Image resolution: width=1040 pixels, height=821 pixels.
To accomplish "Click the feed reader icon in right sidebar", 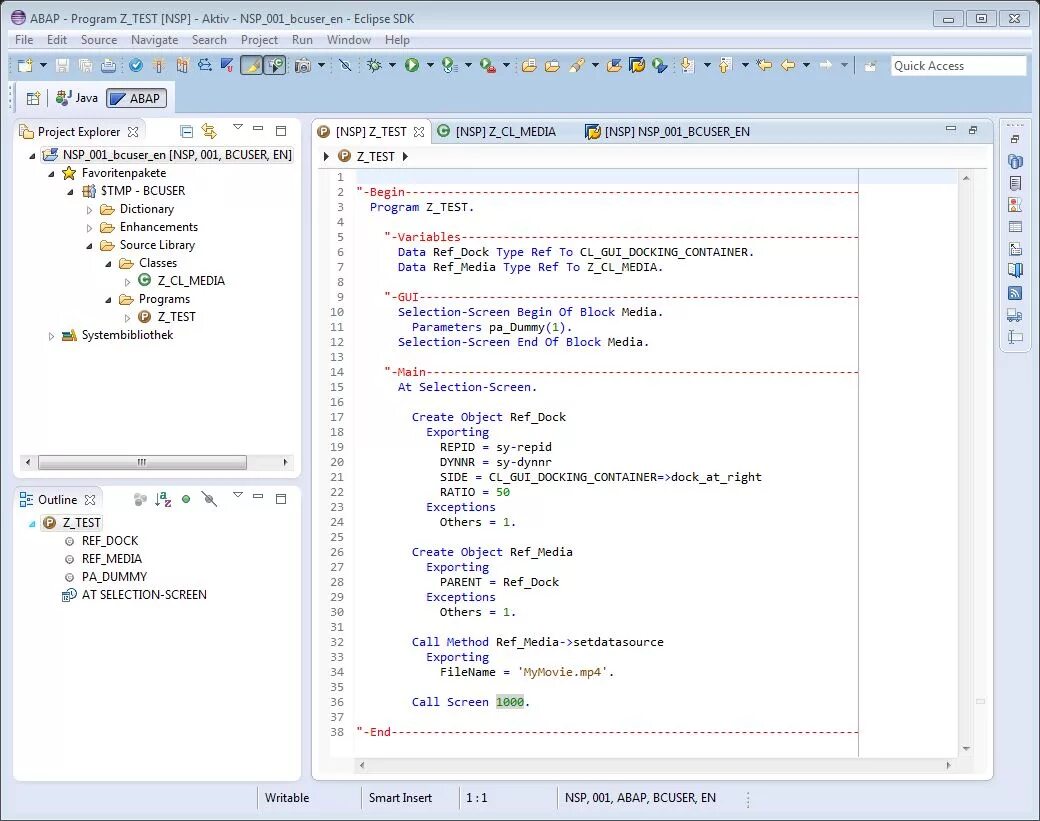I will [x=1015, y=294].
